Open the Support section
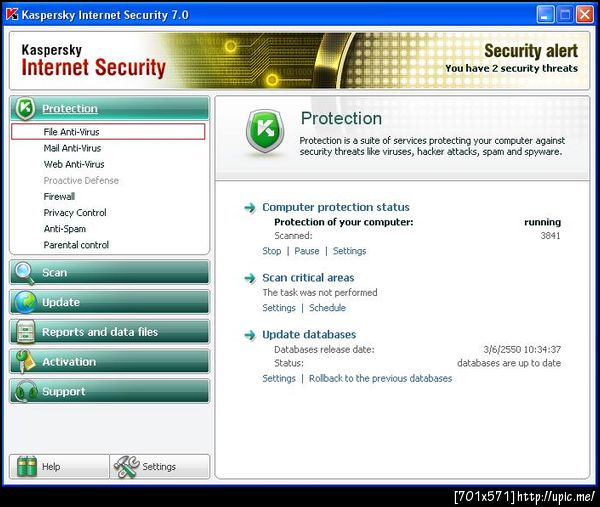Screen dimensions: 600x507 109,391
